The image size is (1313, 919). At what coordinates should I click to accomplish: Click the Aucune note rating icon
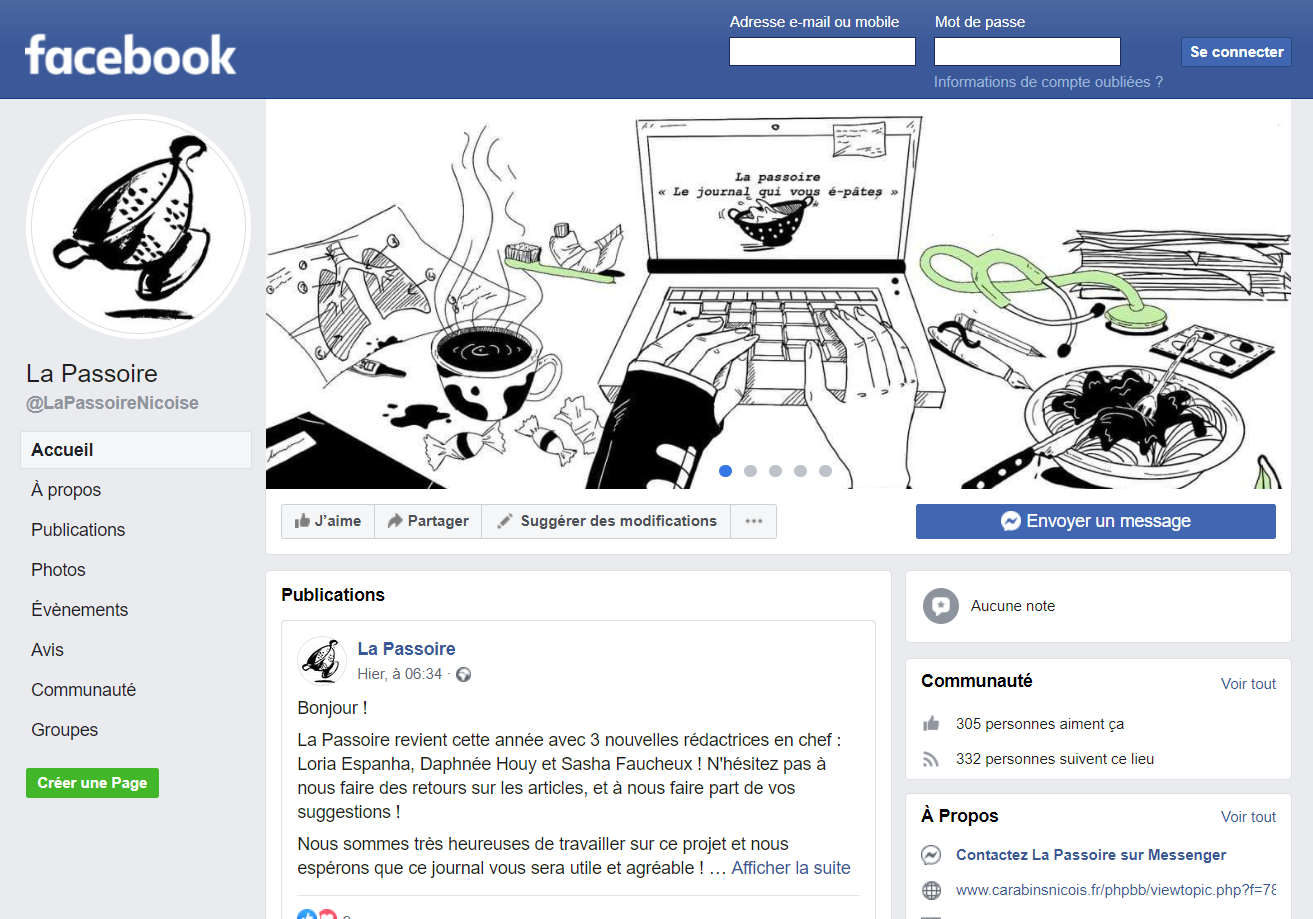coord(941,606)
